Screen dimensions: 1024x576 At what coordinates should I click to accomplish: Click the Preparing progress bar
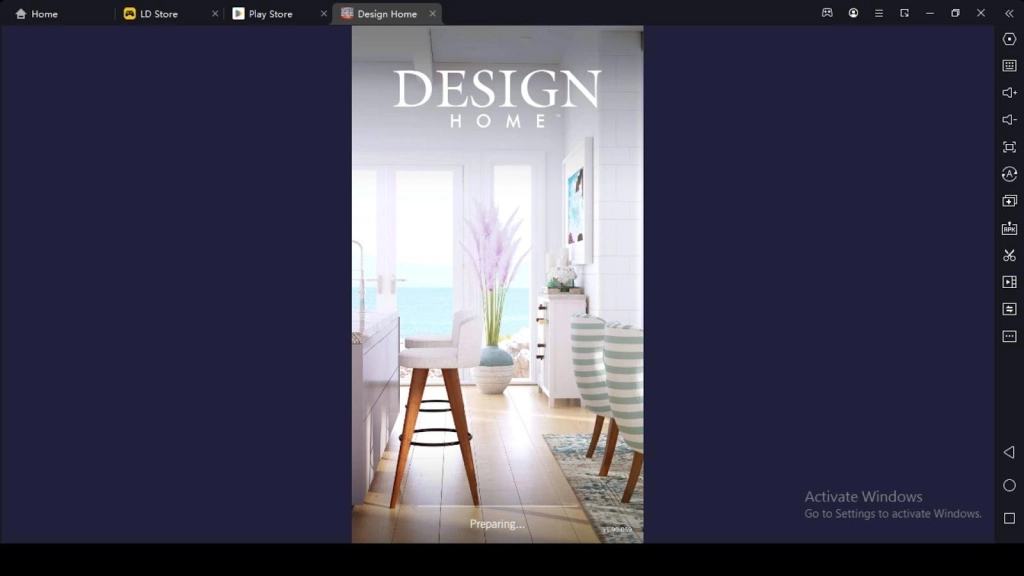click(x=497, y=507)
